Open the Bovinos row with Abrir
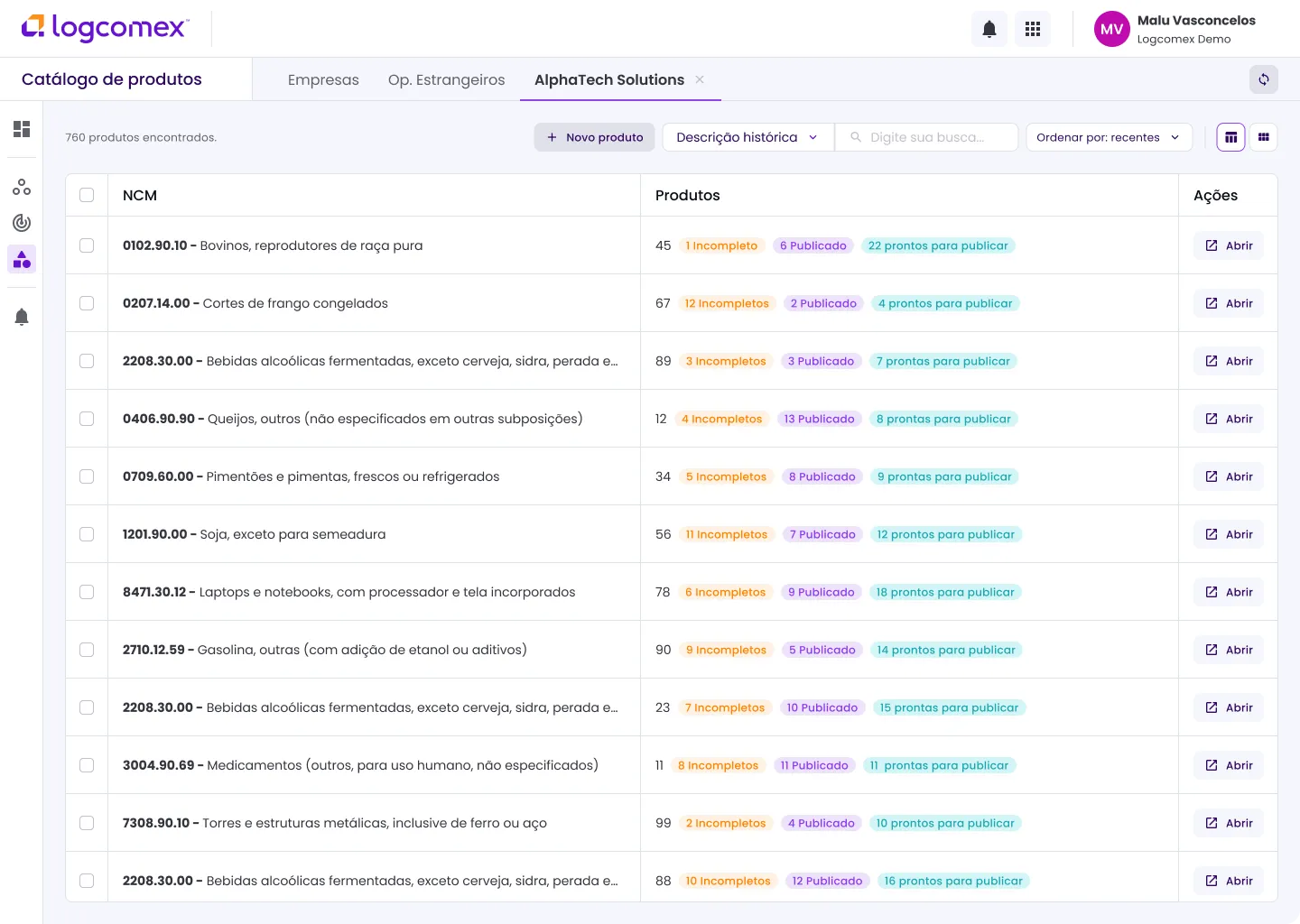This screenshot has width=1300, height=924. pos(1229,245)
